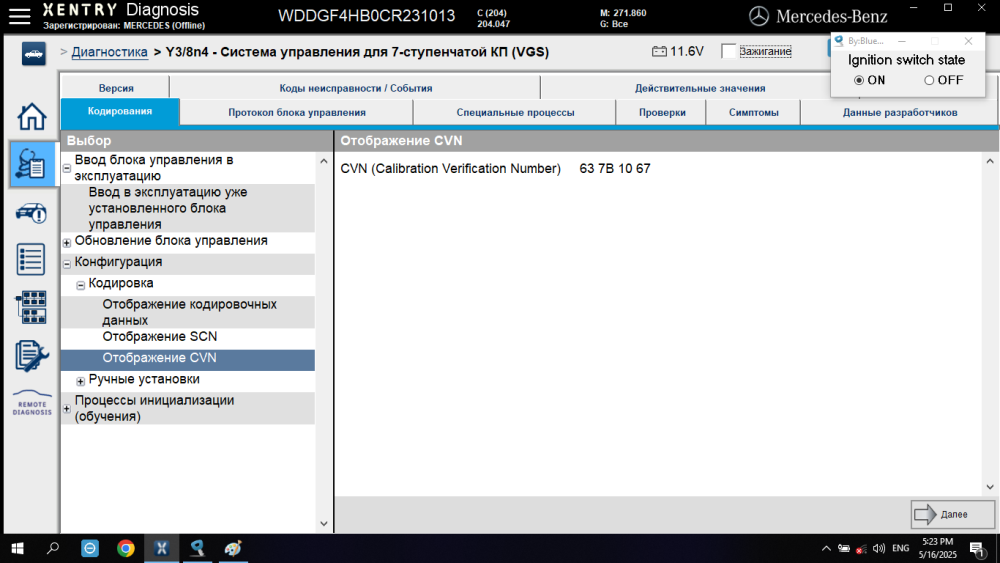Screen dimensions: 1000x563
Task: Click the battery voltage icon
Action: (659, 52)
